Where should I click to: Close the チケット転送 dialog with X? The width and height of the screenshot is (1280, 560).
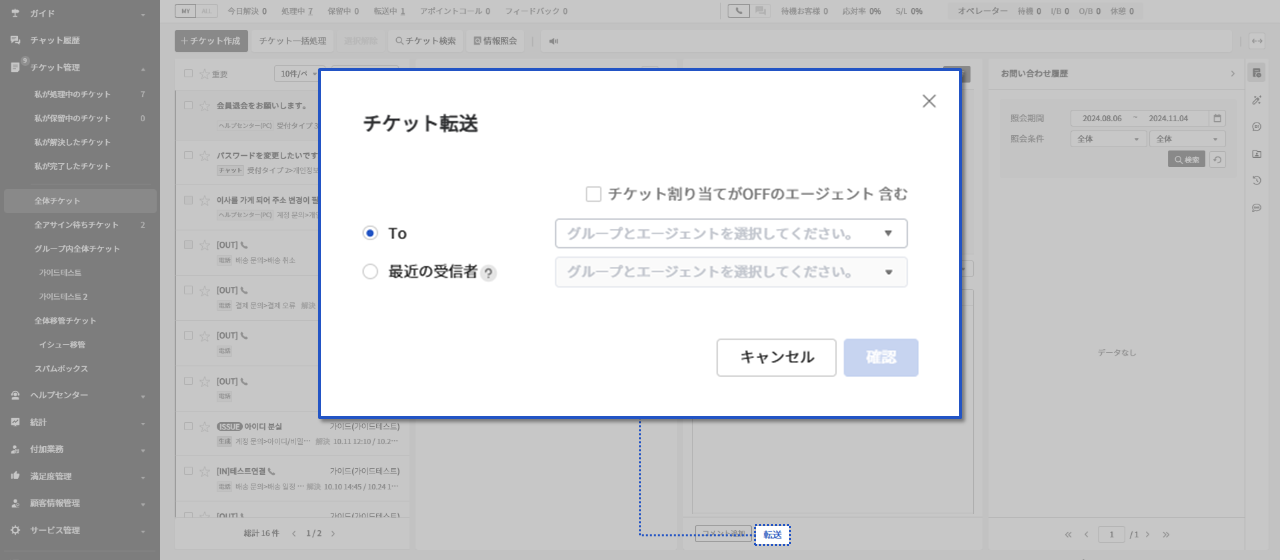click(929, 101)
